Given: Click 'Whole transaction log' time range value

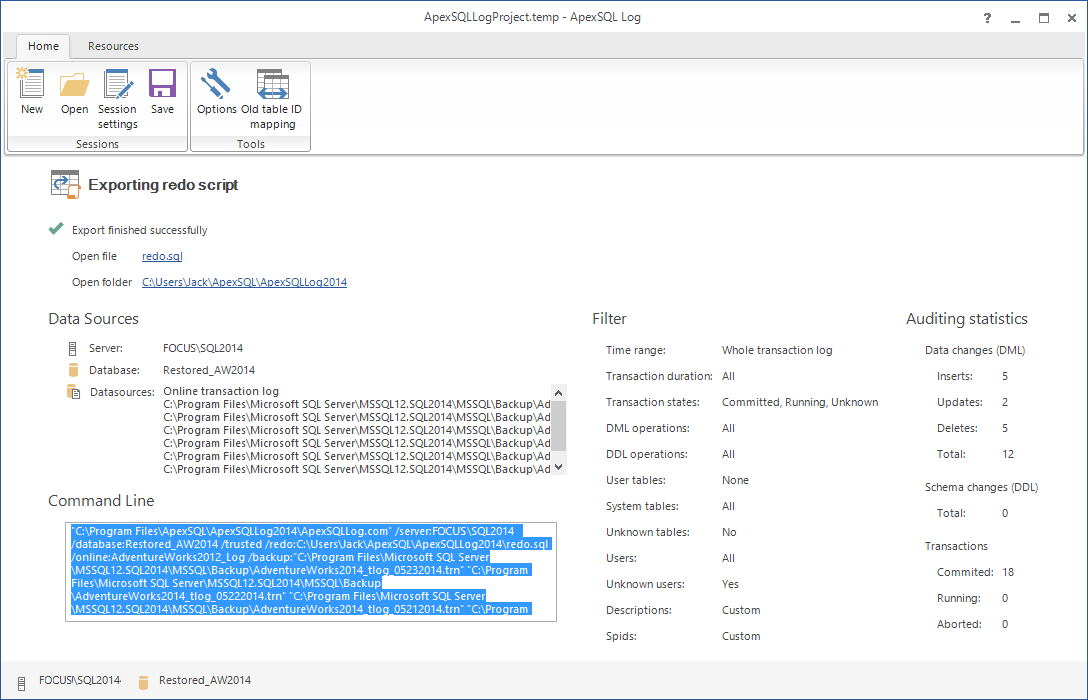Looking at the screenshot, I should [x=777, y=350].
